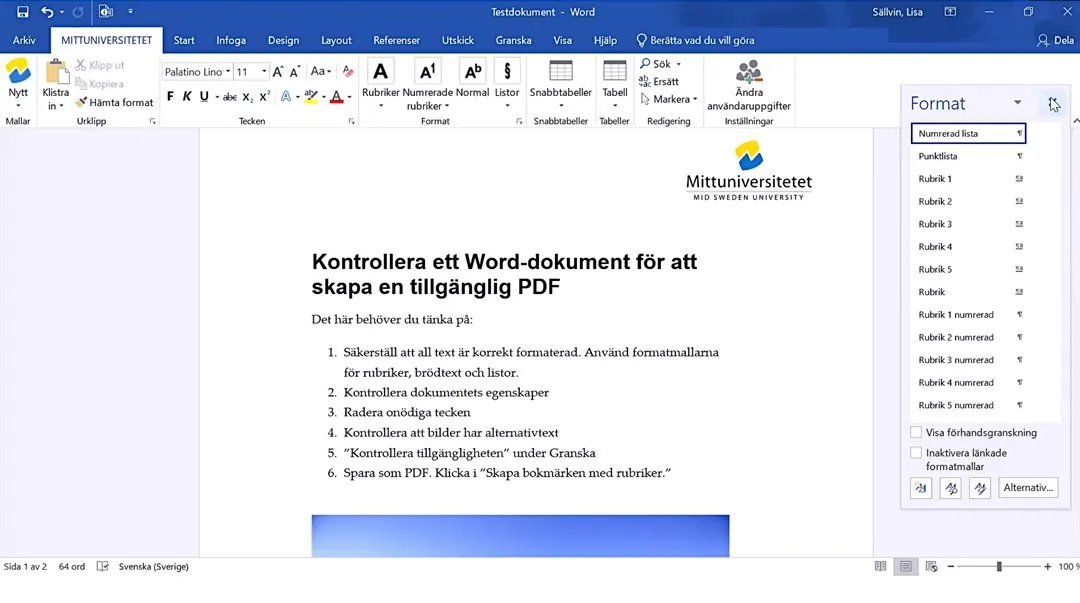Click the Alternativ button in Format pane
This screenshot has width=1080, height=603.
click(1028, 487)
